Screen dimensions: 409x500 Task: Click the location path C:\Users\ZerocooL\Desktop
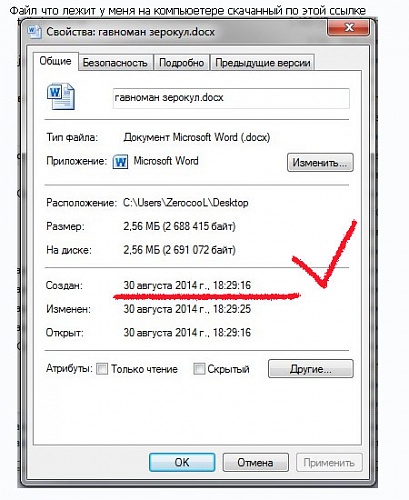[186, 203]
